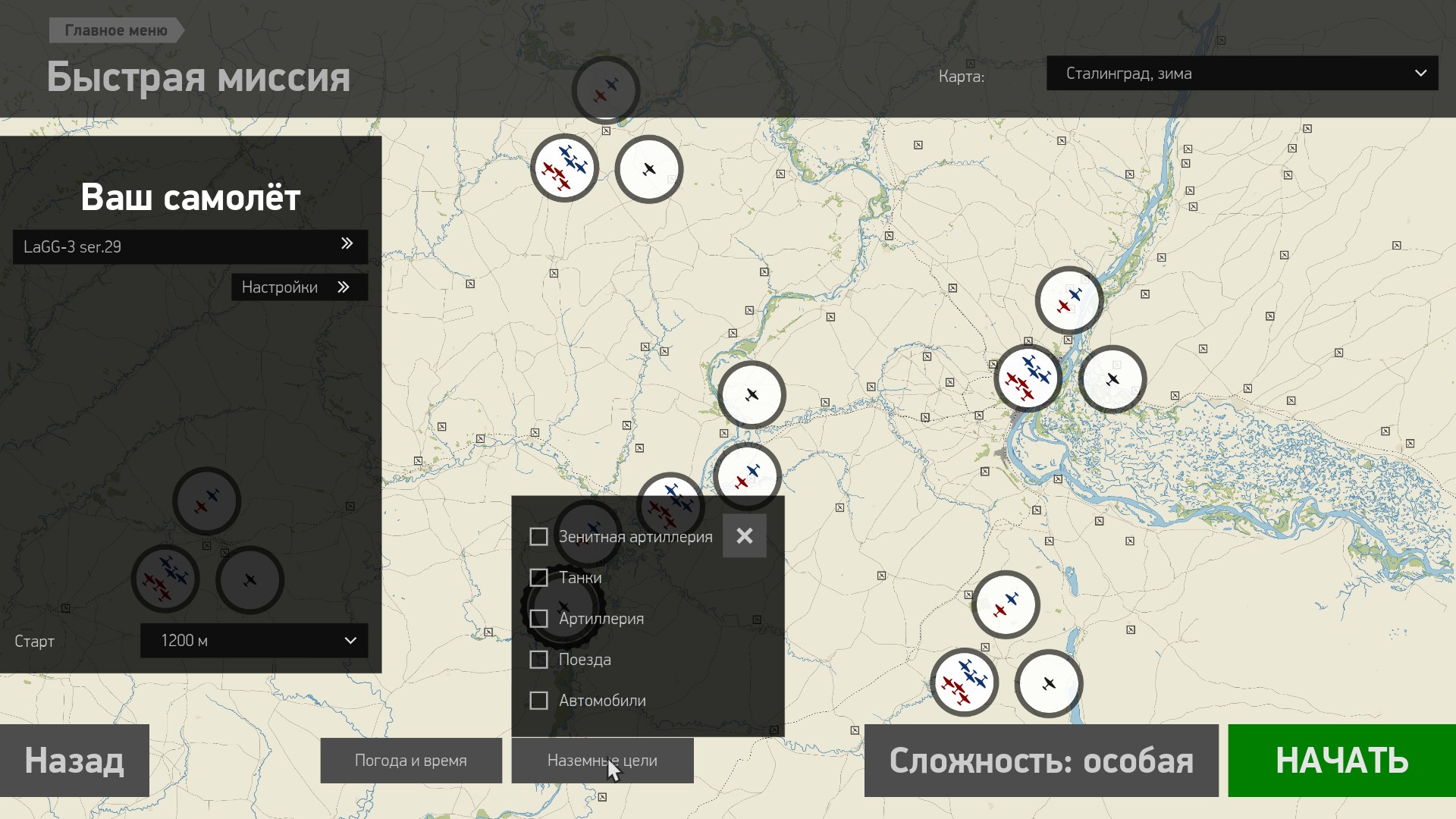The width and height of the screenshot is (1456, 819).
Task: Pick single plane icon at bottom right
Action: coord(1049,683)
